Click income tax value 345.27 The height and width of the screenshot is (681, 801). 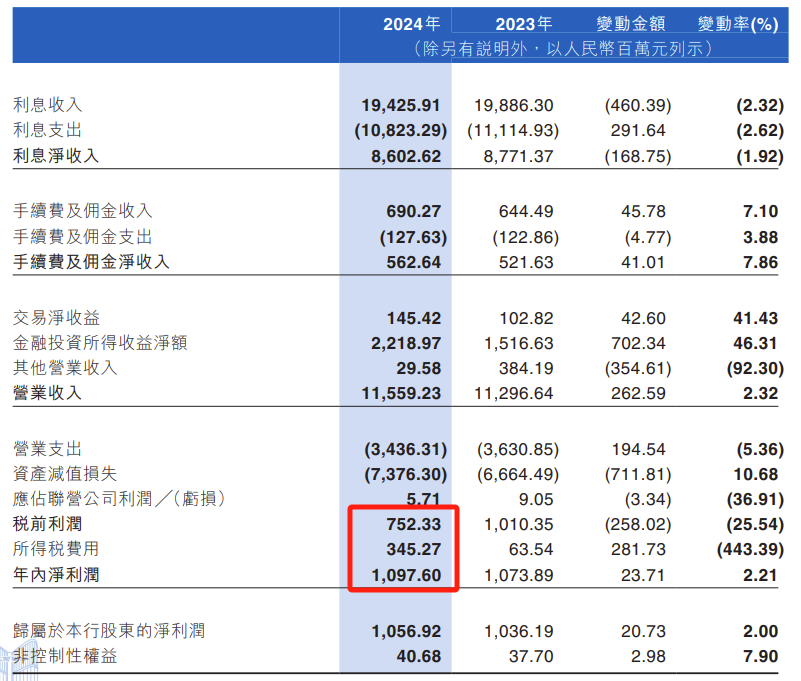click(413, 549)
